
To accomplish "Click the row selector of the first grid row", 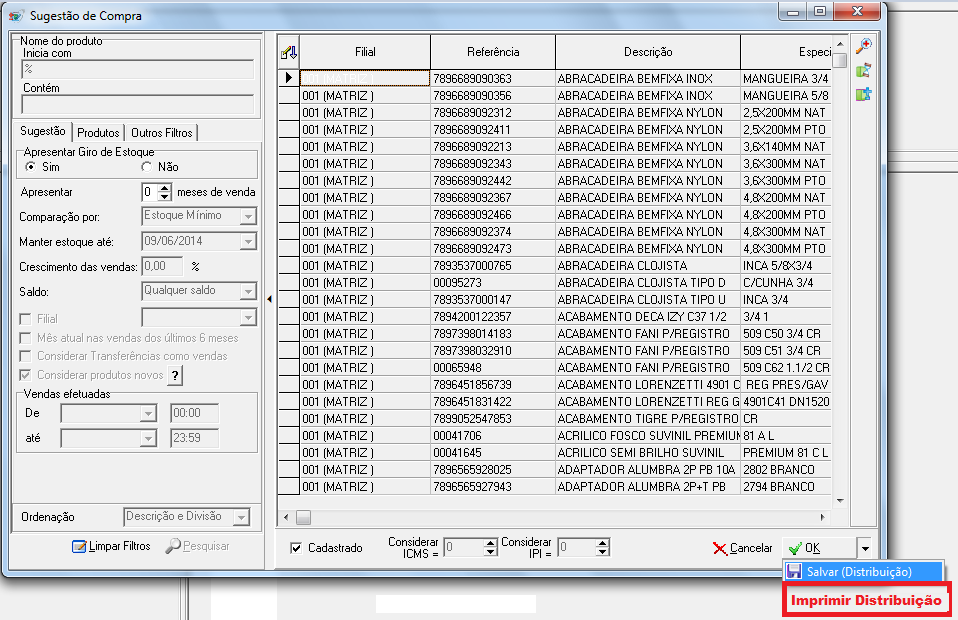I will click(x=288, y=78).
